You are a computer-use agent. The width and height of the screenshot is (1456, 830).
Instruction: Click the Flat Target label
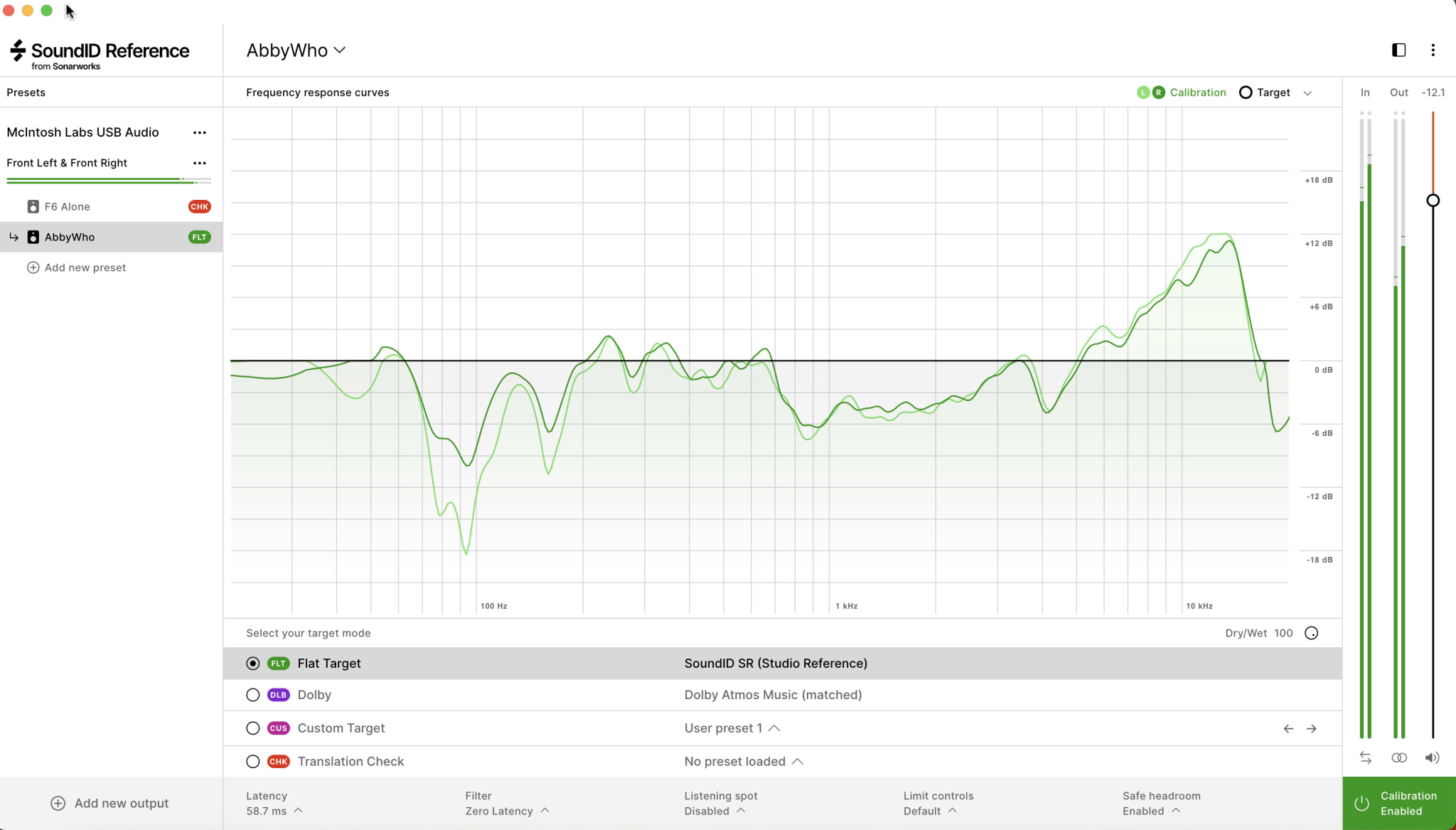click(329, 664)
